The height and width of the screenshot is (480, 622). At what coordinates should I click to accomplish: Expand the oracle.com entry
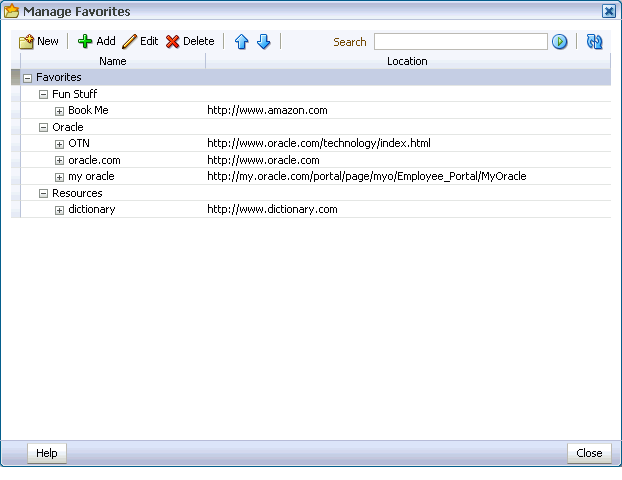point(59,161)
